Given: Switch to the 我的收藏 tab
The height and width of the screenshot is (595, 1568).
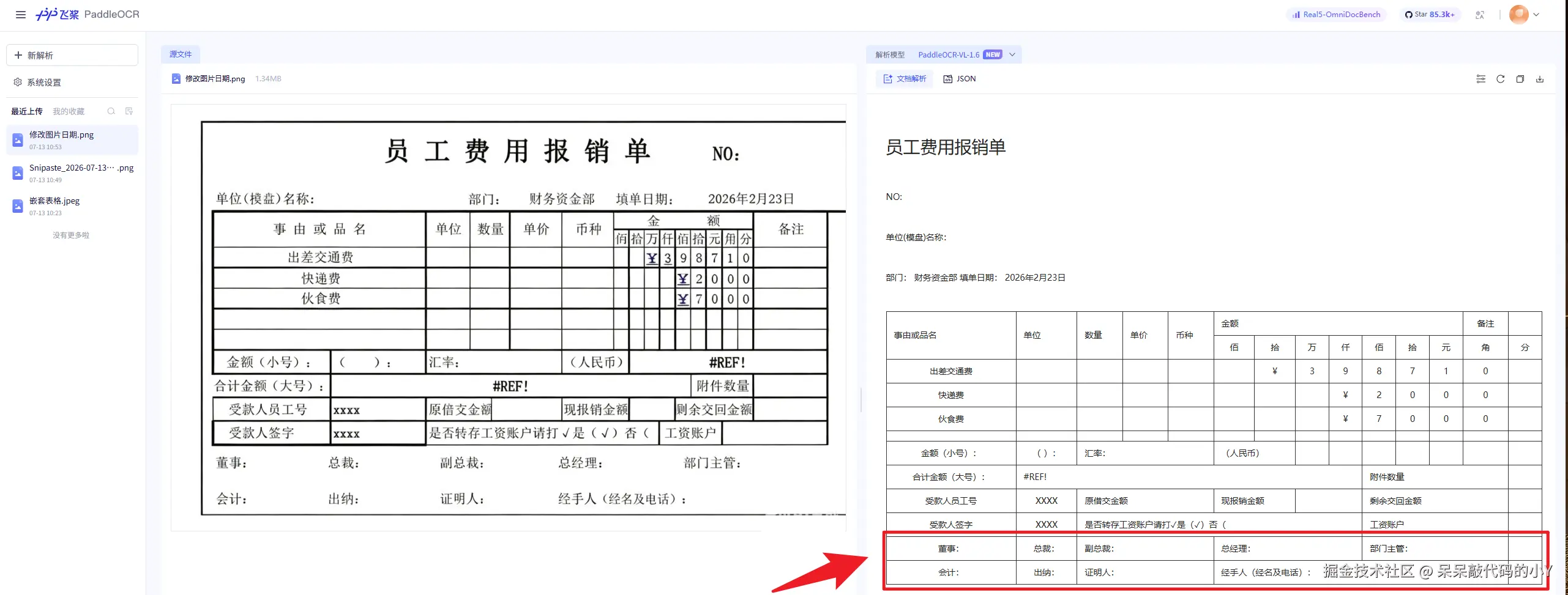Looking at the screenshot, I should pos(69,111).
